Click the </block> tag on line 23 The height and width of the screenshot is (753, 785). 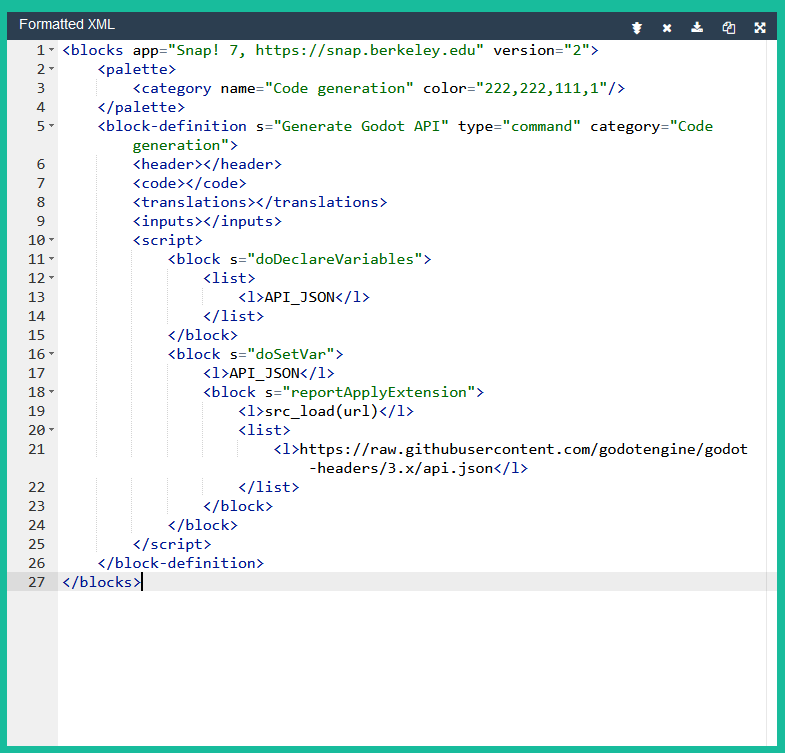tap(238, 507)
